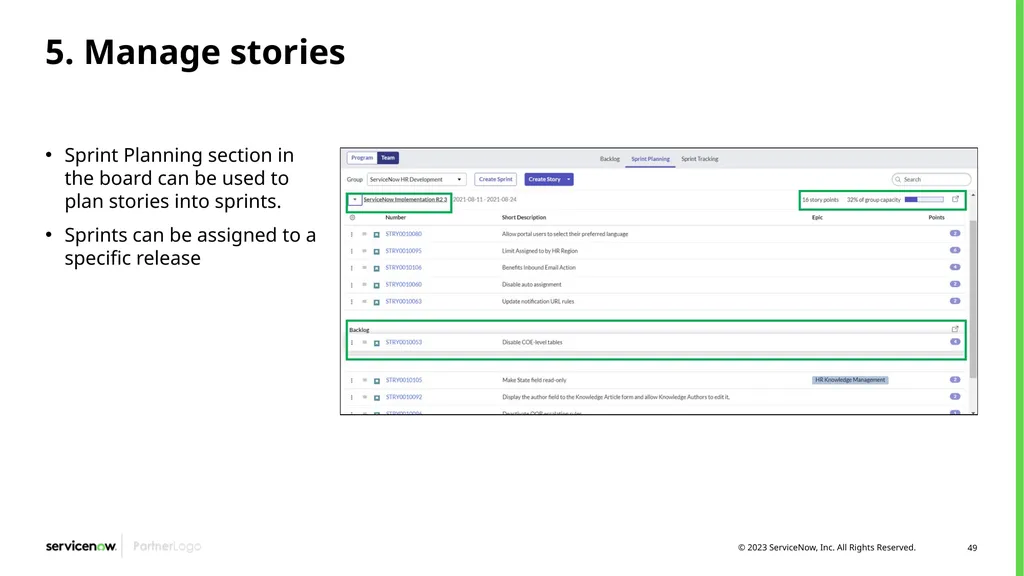This screenshot has height=576, width=1024.
Task: Click the Number column header
Action: pyautogui.click(x=395, y=217)
